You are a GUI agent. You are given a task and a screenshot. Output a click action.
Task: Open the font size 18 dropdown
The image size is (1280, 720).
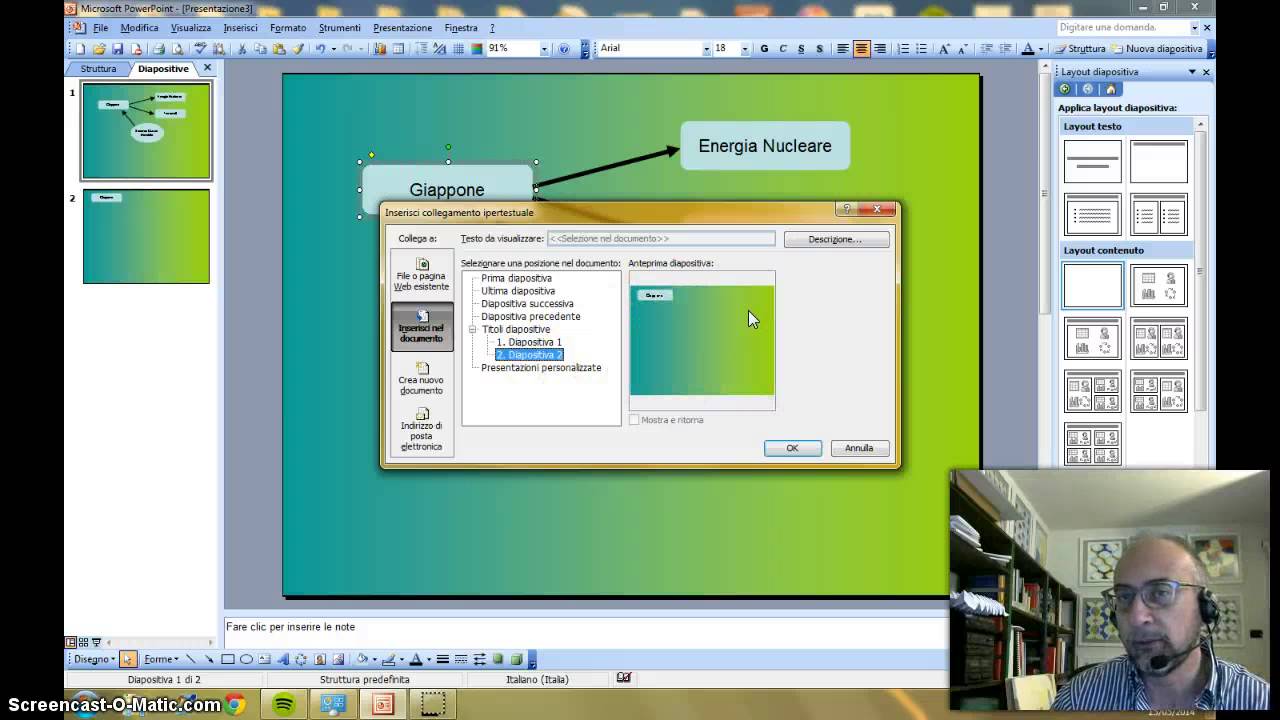744,49
